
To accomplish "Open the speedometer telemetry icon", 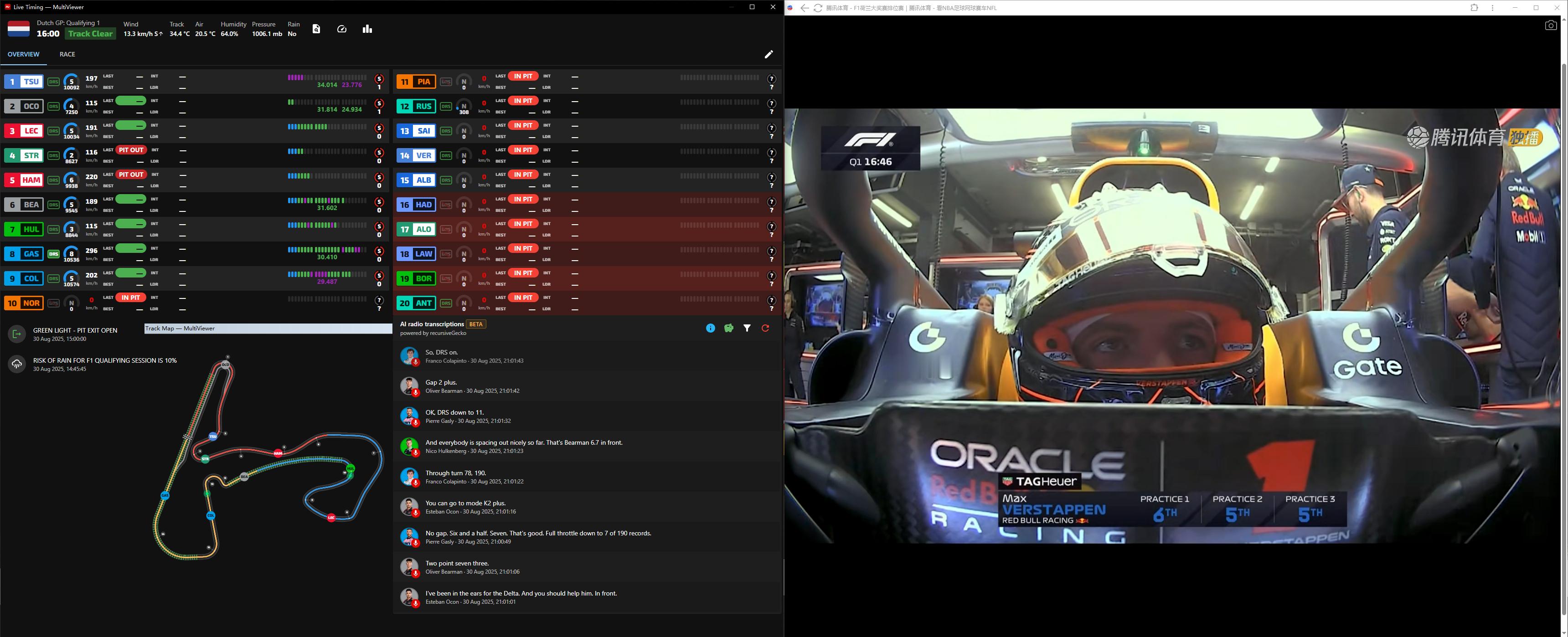I will [x=341, y=29].
